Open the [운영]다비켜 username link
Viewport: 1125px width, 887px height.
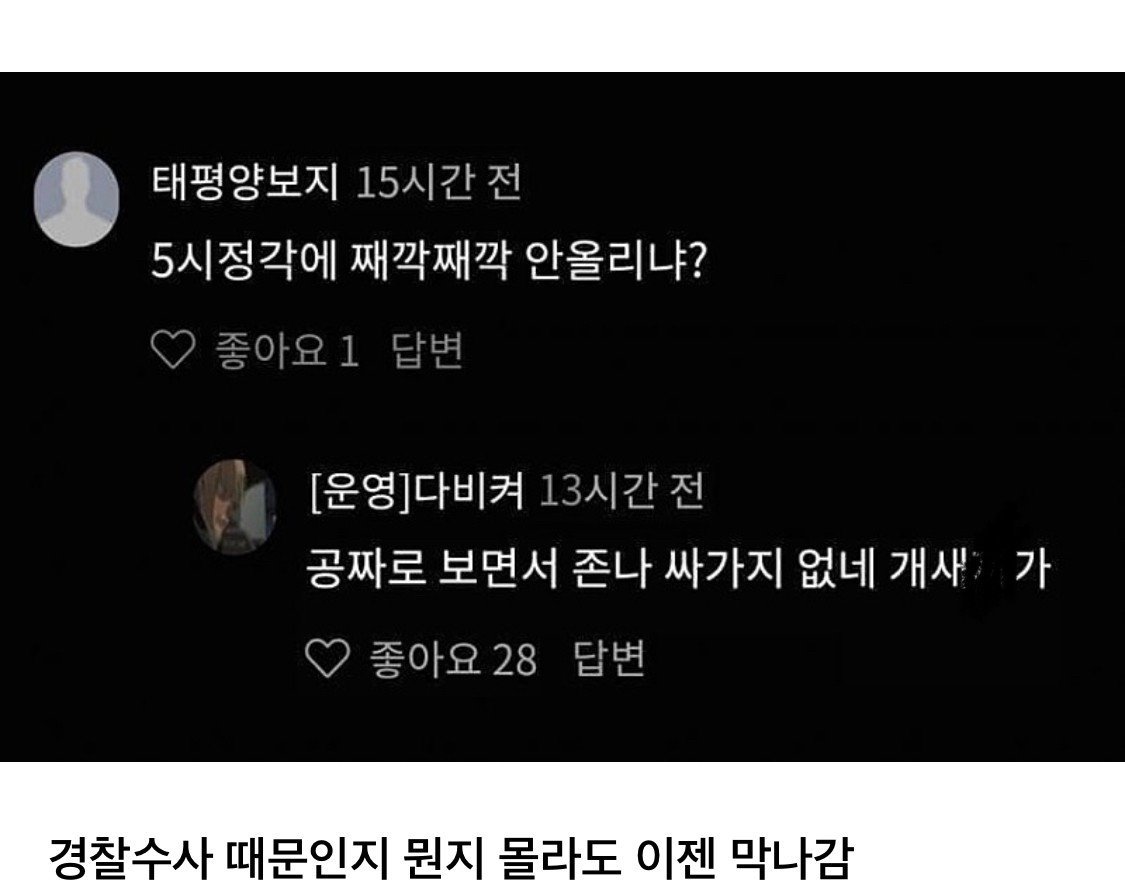pyautogui.click(x=418, y=492)
